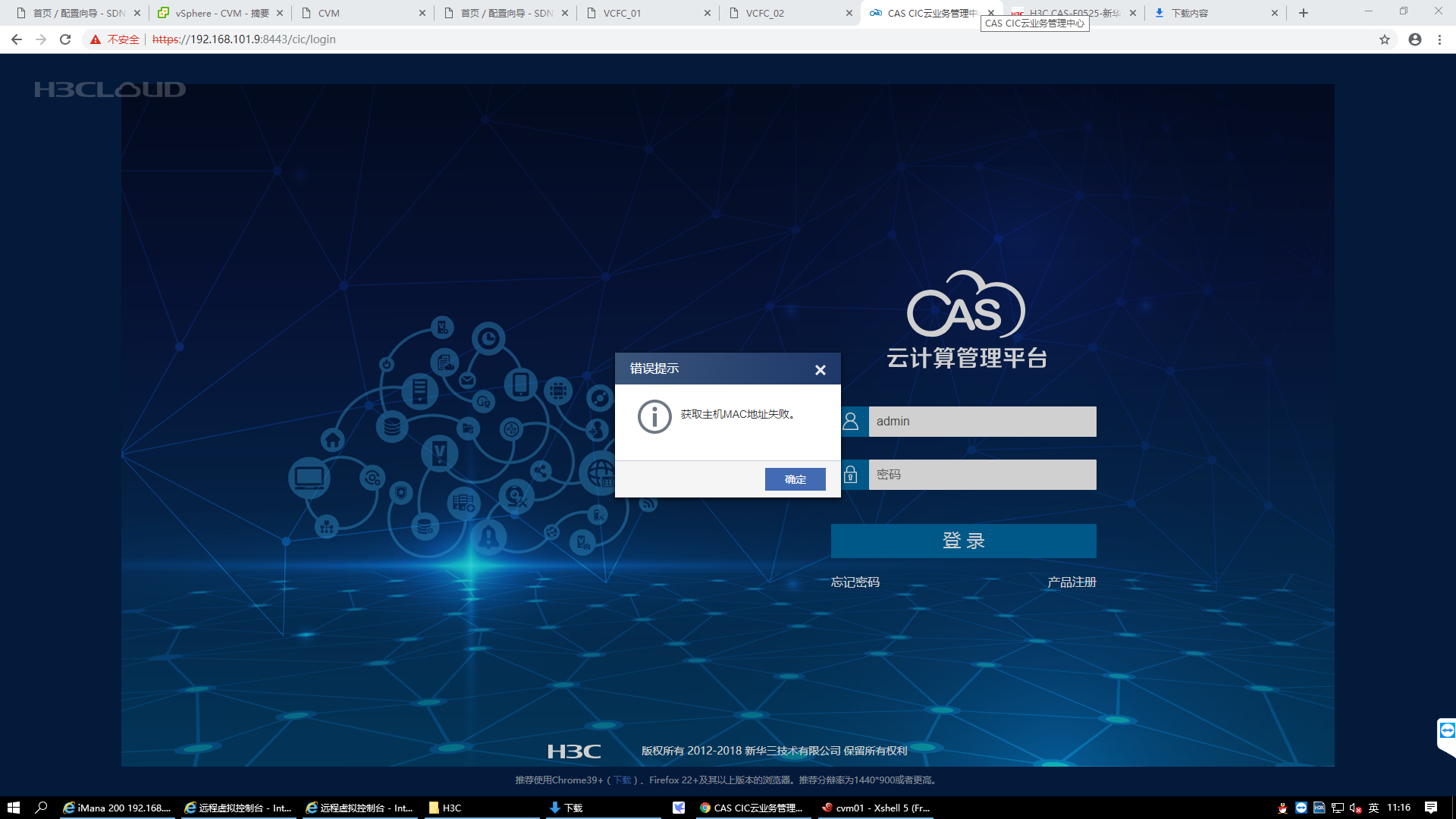
Task: Open the 忘记密码 link
Action: click(x=855, y=582)
